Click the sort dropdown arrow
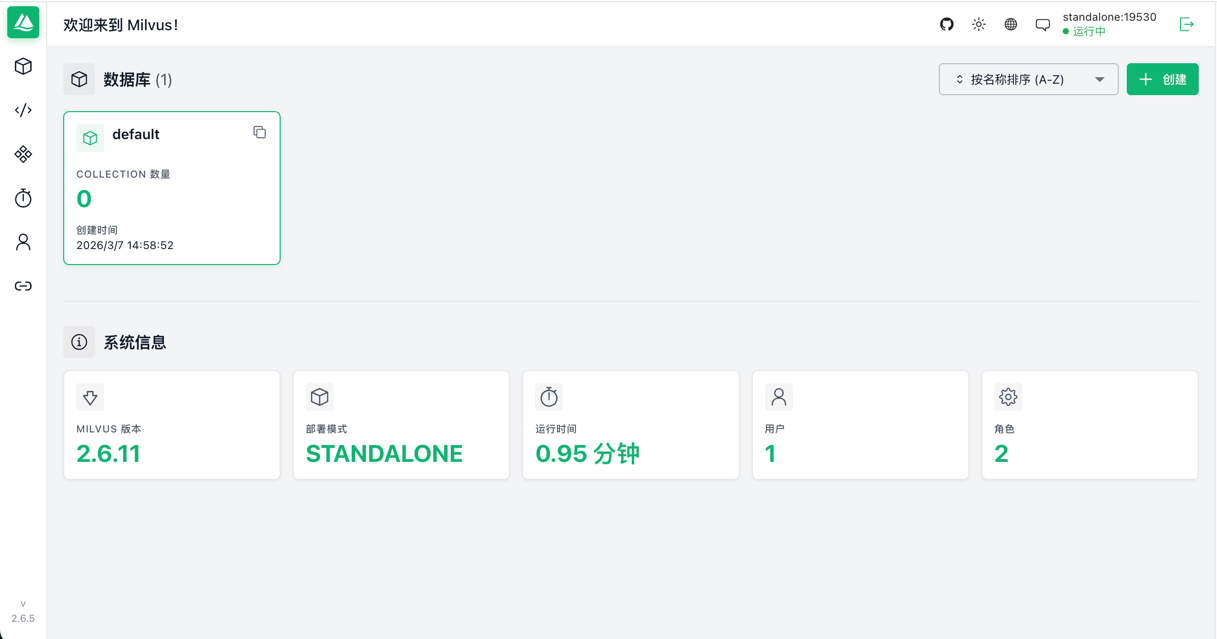This screenshot has width=1217, height=639. [x=1100, y=79]
